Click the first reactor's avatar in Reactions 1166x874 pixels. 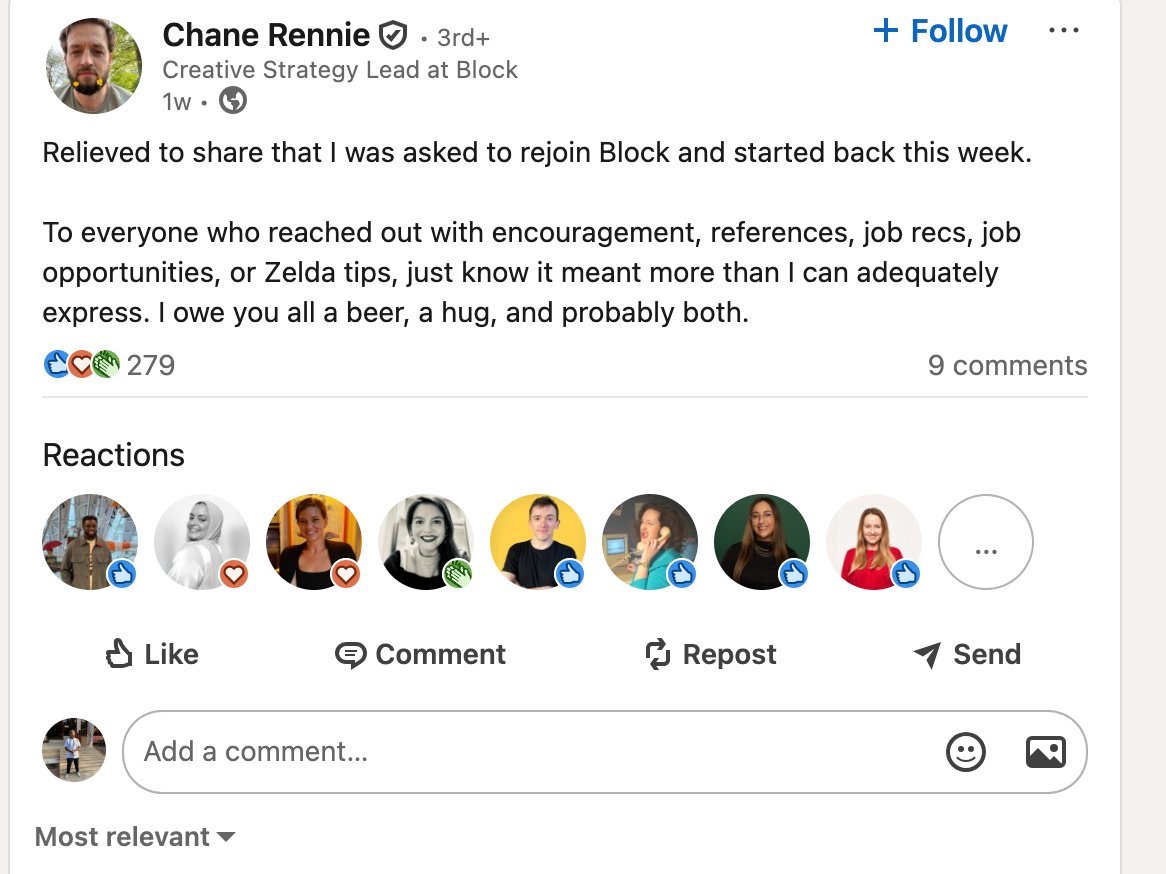(89, 542)
